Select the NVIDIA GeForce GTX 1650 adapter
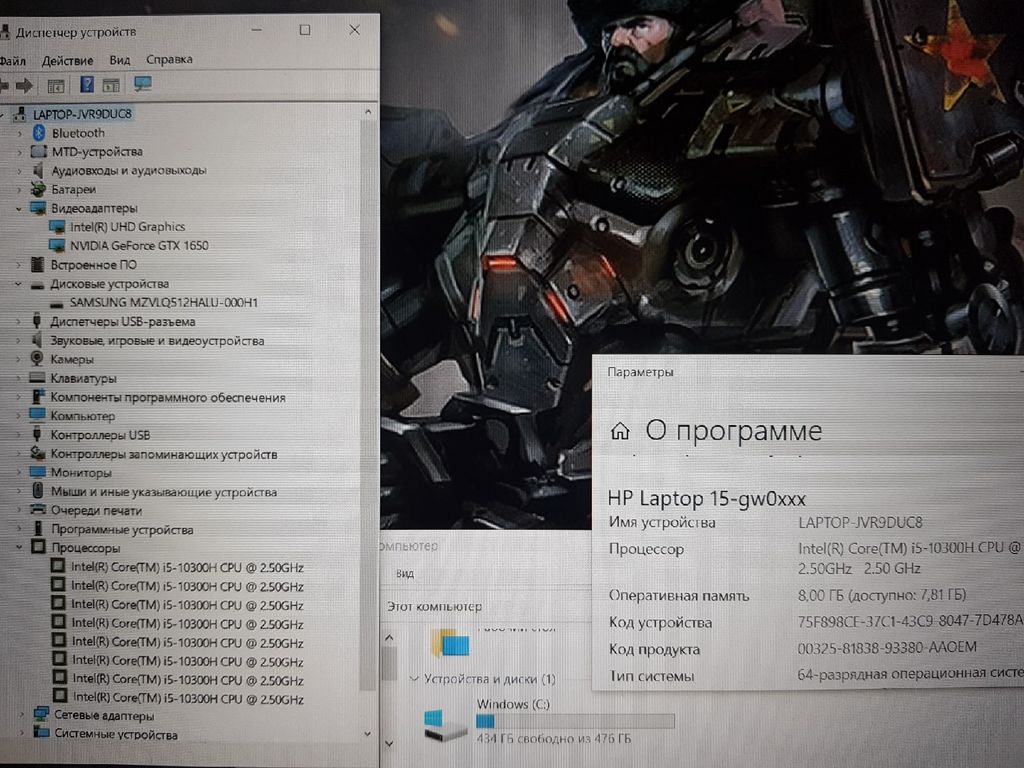 (139, 245)
